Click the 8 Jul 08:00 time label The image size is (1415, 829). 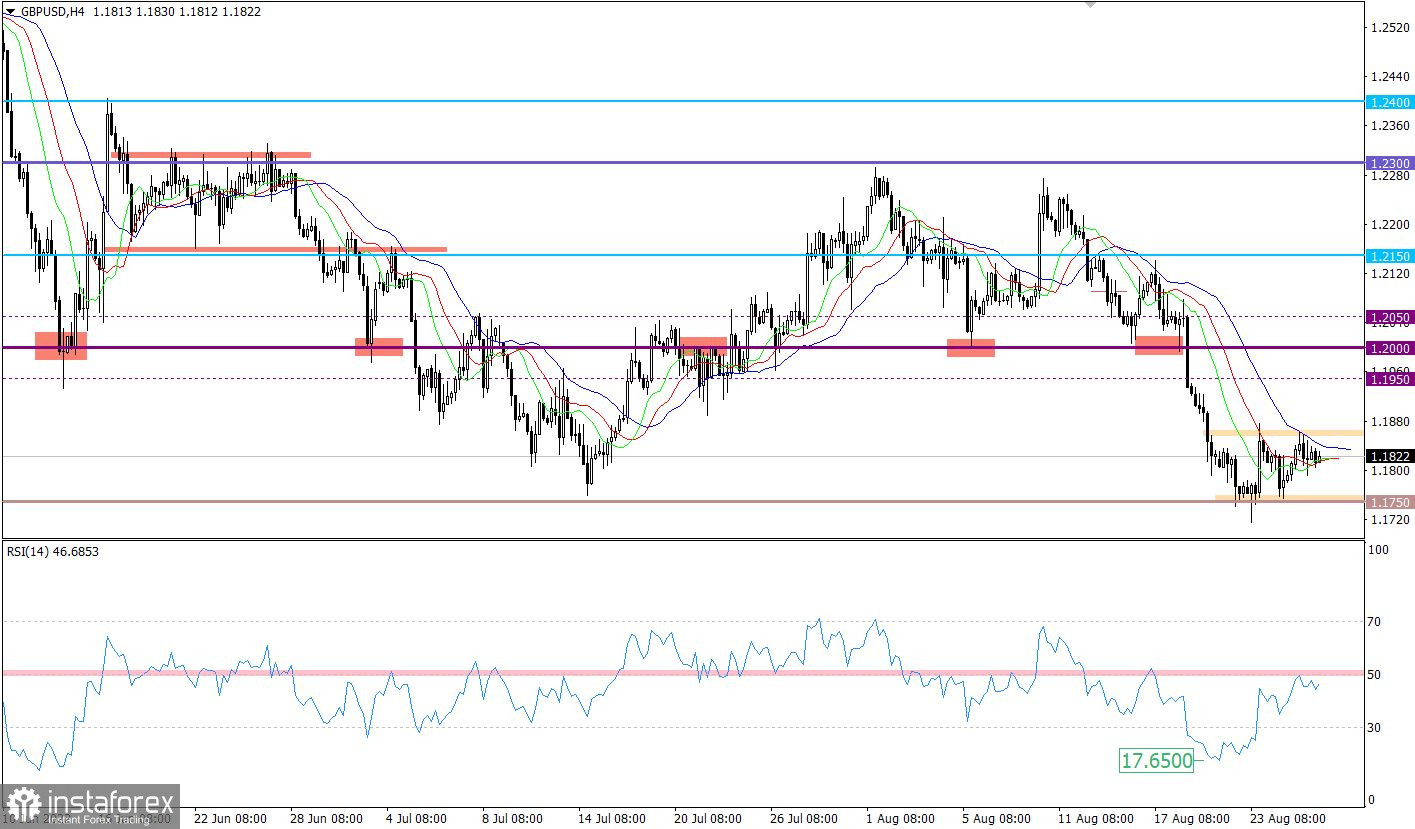coord(515,818)
